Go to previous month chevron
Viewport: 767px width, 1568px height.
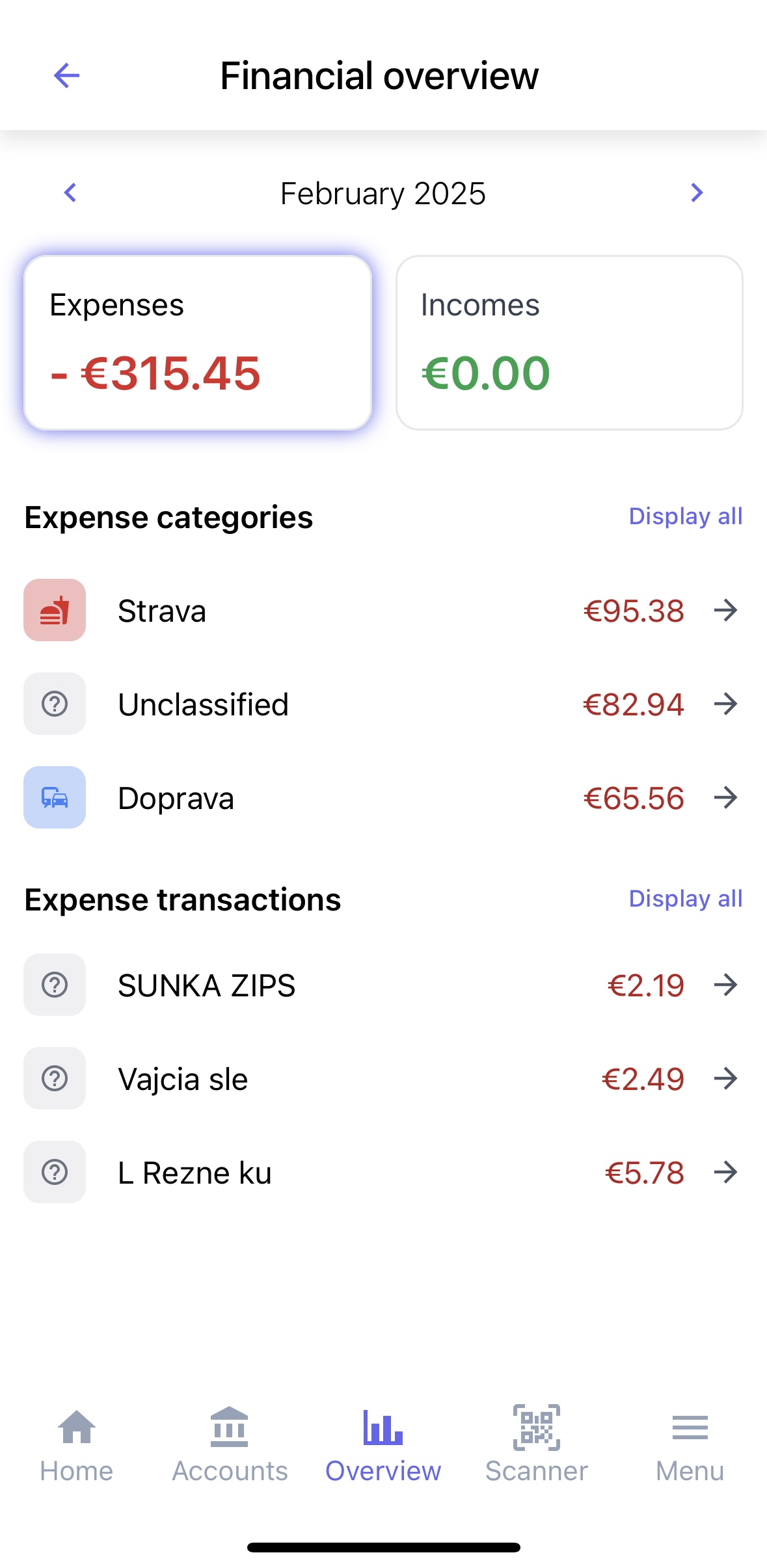point(70,193)
